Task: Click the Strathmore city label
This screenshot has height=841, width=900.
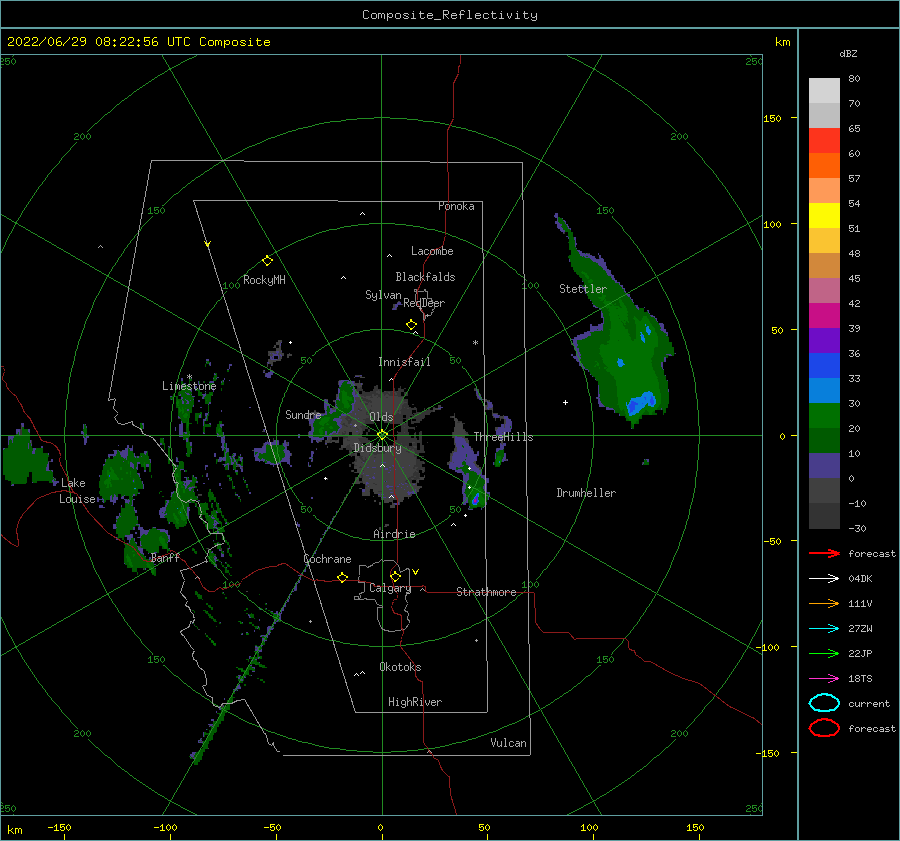Action: tap(486, 592)
